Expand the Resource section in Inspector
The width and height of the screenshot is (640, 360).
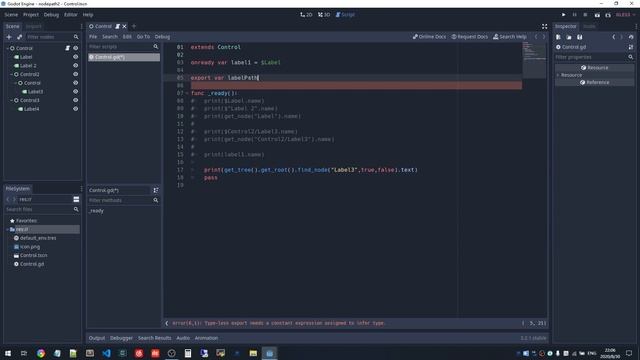coord(558,75)
